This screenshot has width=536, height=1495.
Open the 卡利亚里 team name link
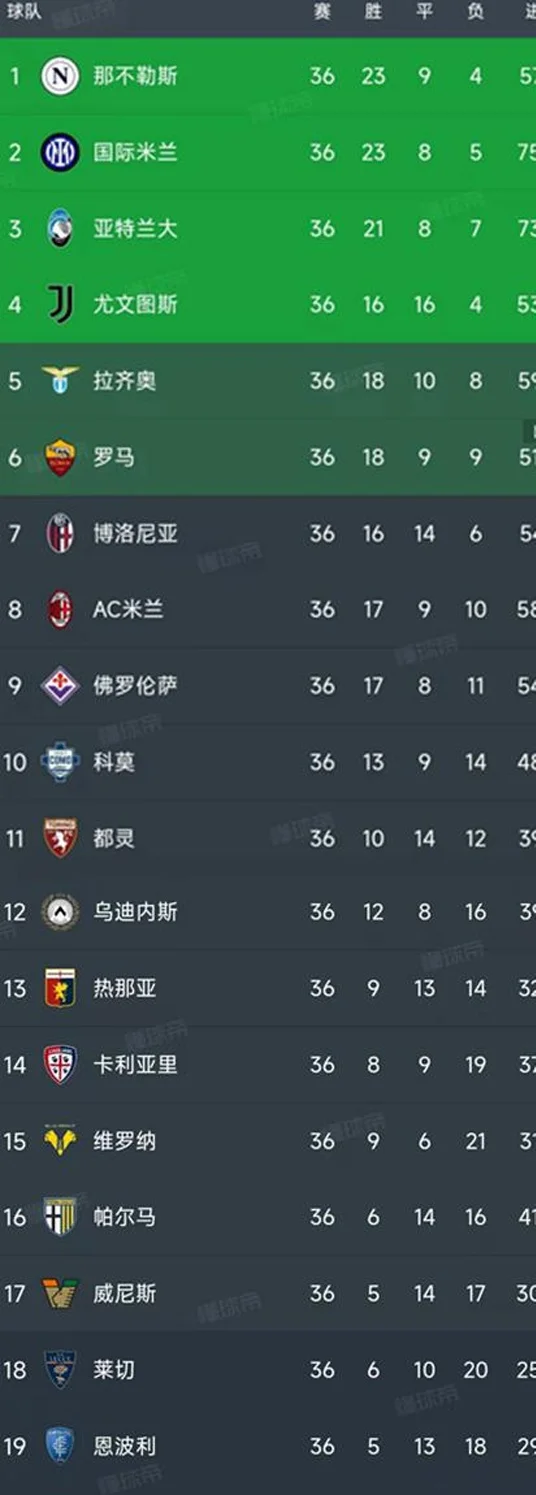click(135, 1064)
